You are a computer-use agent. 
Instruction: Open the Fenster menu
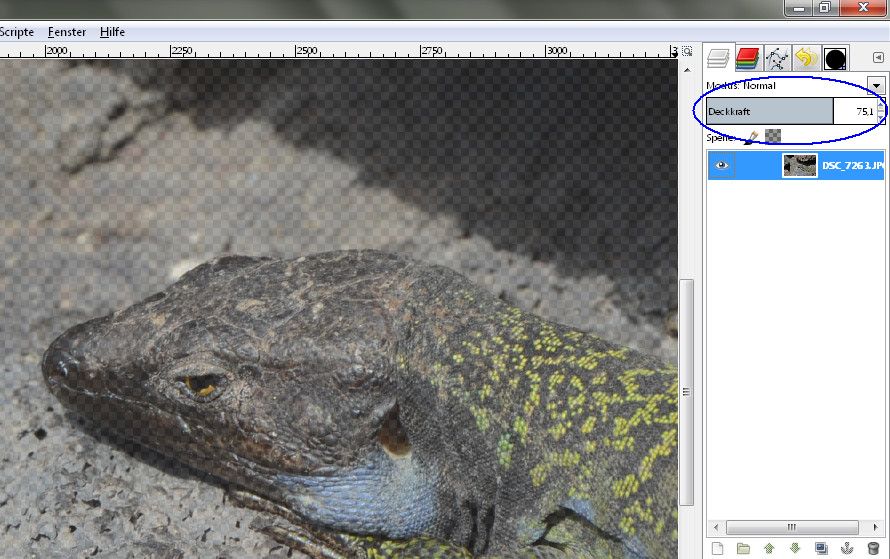click(67, 32)
